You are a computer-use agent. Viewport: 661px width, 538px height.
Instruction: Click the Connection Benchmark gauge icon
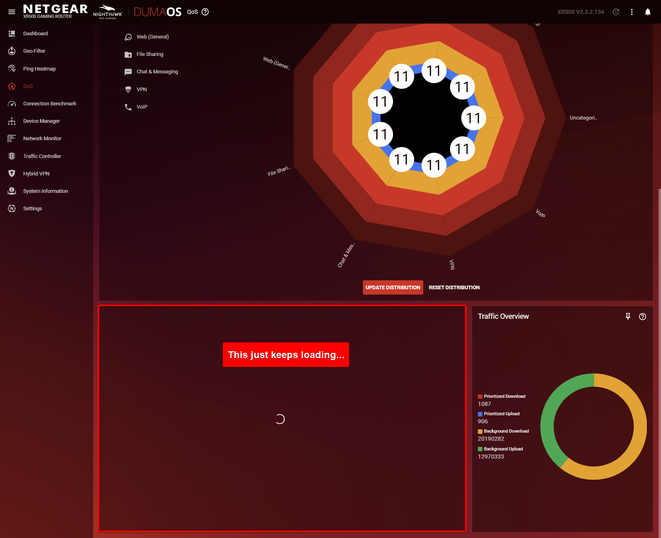point(12,103)
